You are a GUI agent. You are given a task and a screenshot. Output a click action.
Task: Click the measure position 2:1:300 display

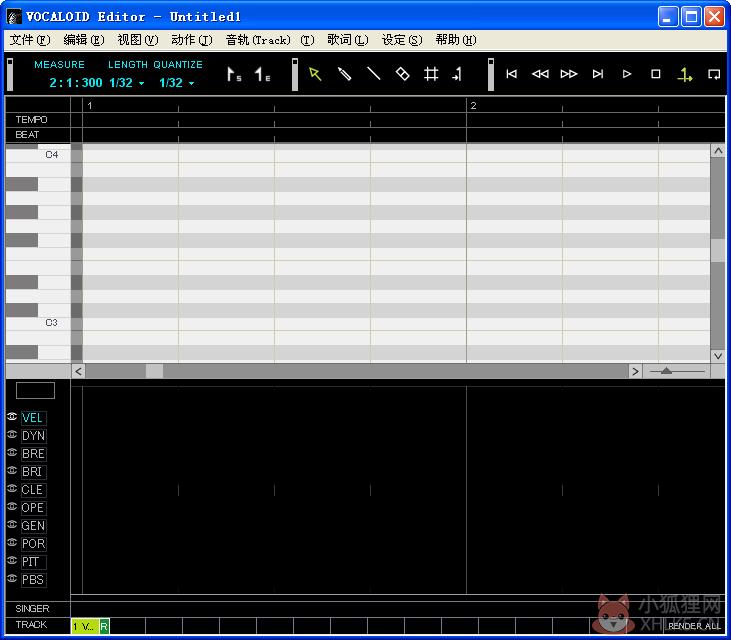(x=76, y=83)
